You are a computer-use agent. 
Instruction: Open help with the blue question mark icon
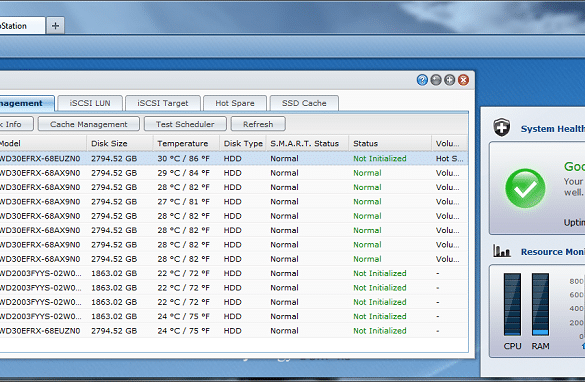click(422, 80)
